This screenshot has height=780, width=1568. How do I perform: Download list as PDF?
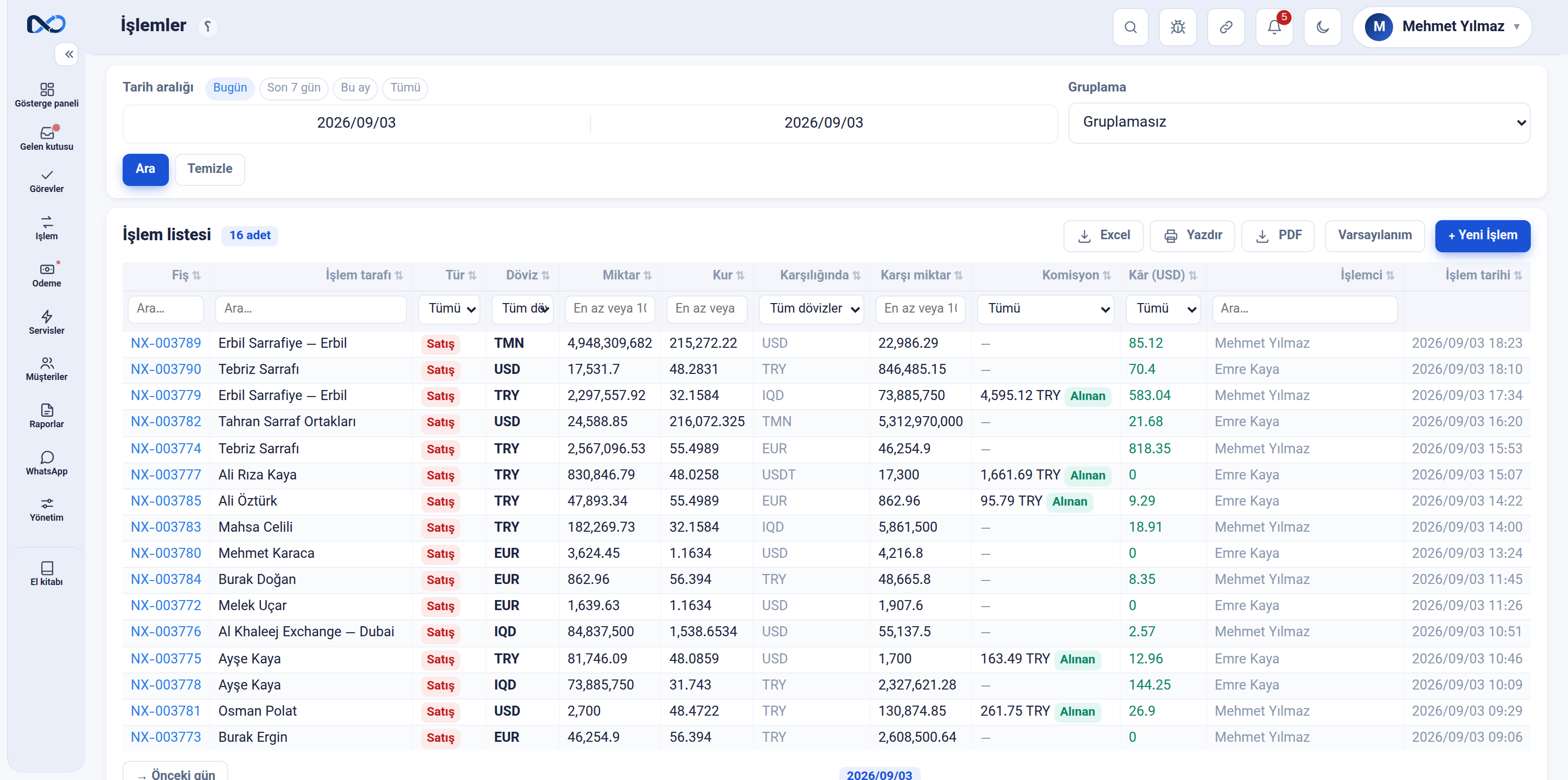coord(1278,236)
